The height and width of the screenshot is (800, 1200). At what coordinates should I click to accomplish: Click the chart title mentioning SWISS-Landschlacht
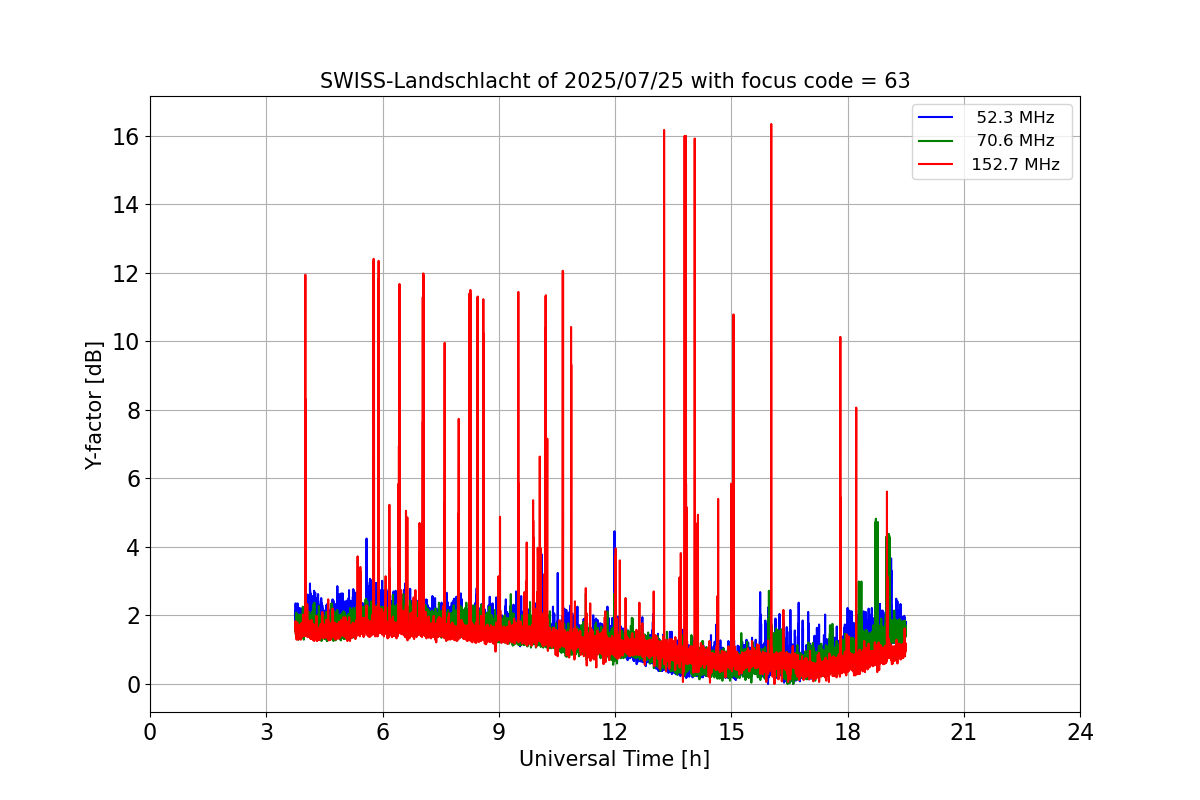[x=615, y=81]
